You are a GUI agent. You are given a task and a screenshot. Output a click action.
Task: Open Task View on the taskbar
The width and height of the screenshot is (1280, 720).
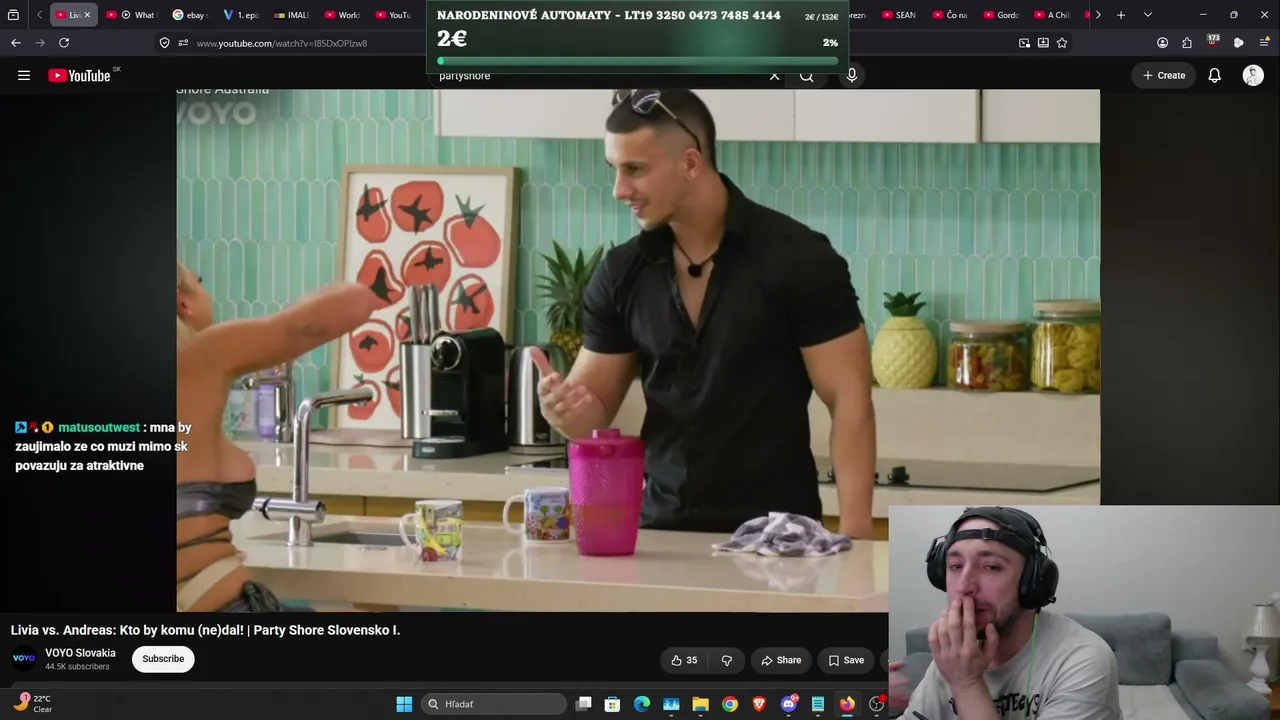pyautogui.click(x=584, y=704)
